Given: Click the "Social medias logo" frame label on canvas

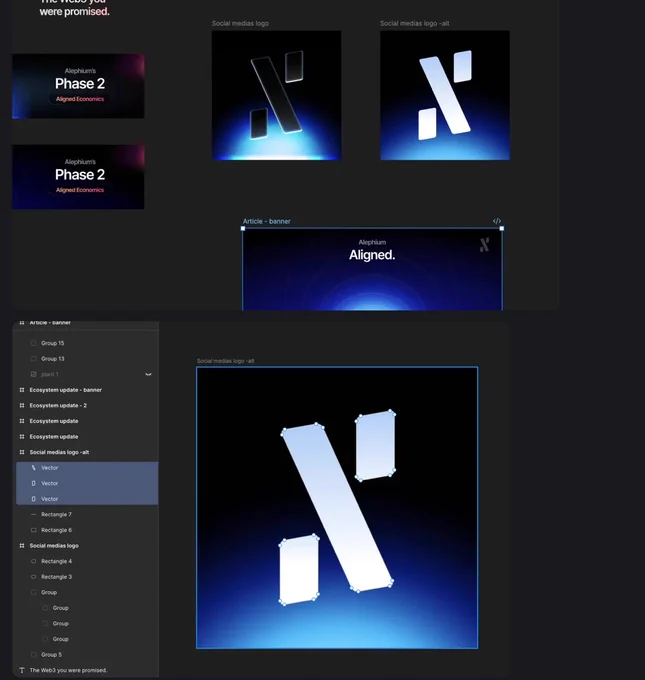Looking at the screenshot, I should tap(240, 23).
